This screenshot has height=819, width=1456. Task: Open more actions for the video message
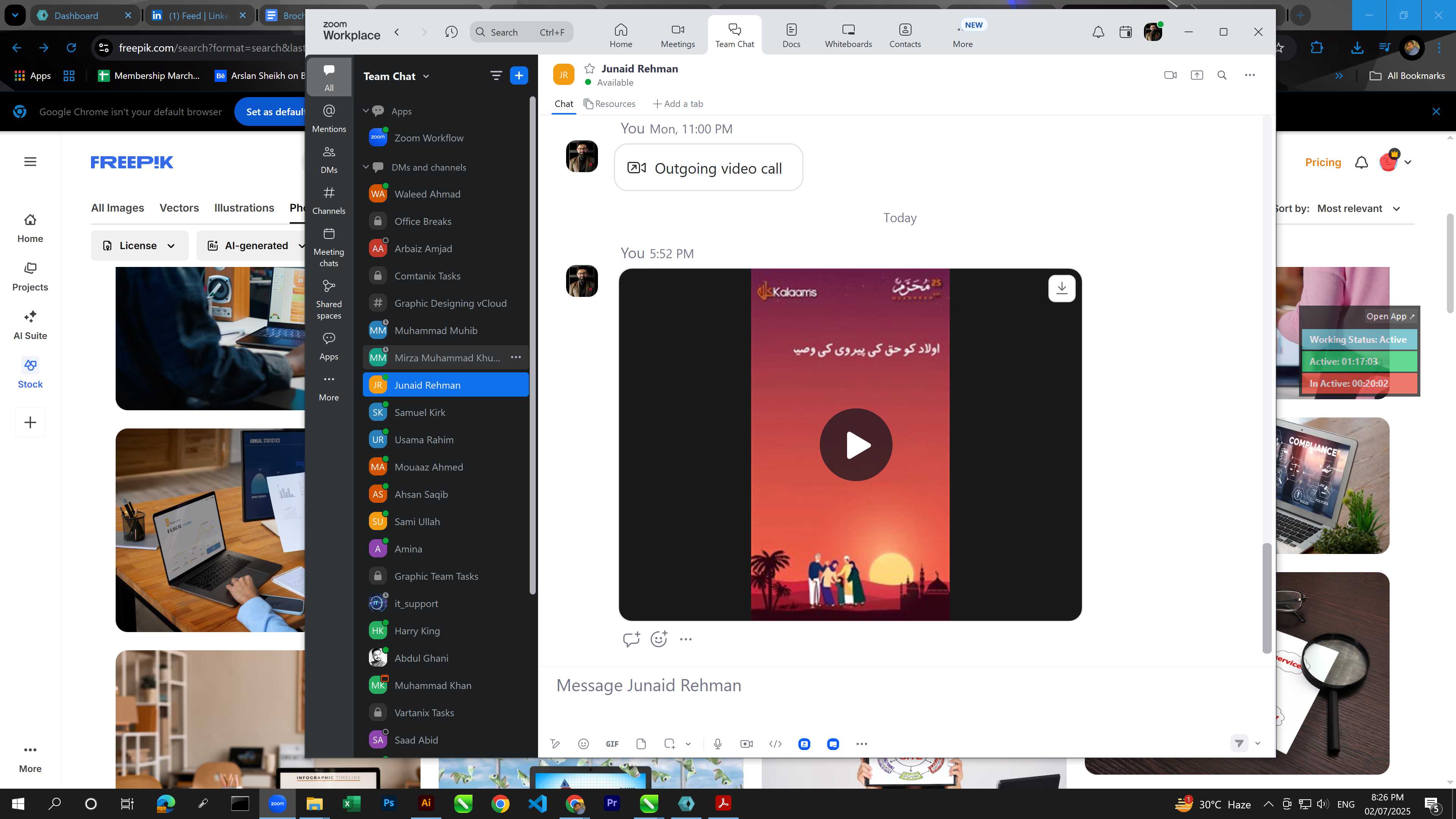[x=686, y=639]
